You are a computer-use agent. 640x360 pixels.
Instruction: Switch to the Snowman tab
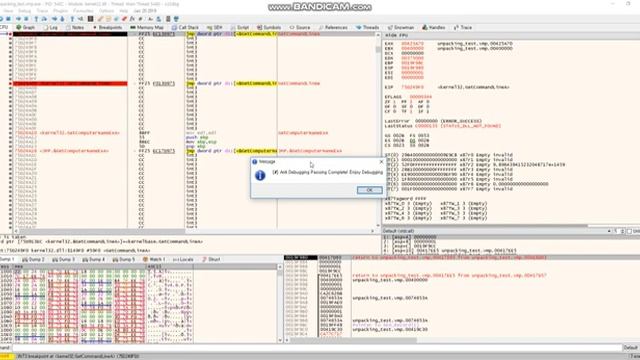coord(401,27)
